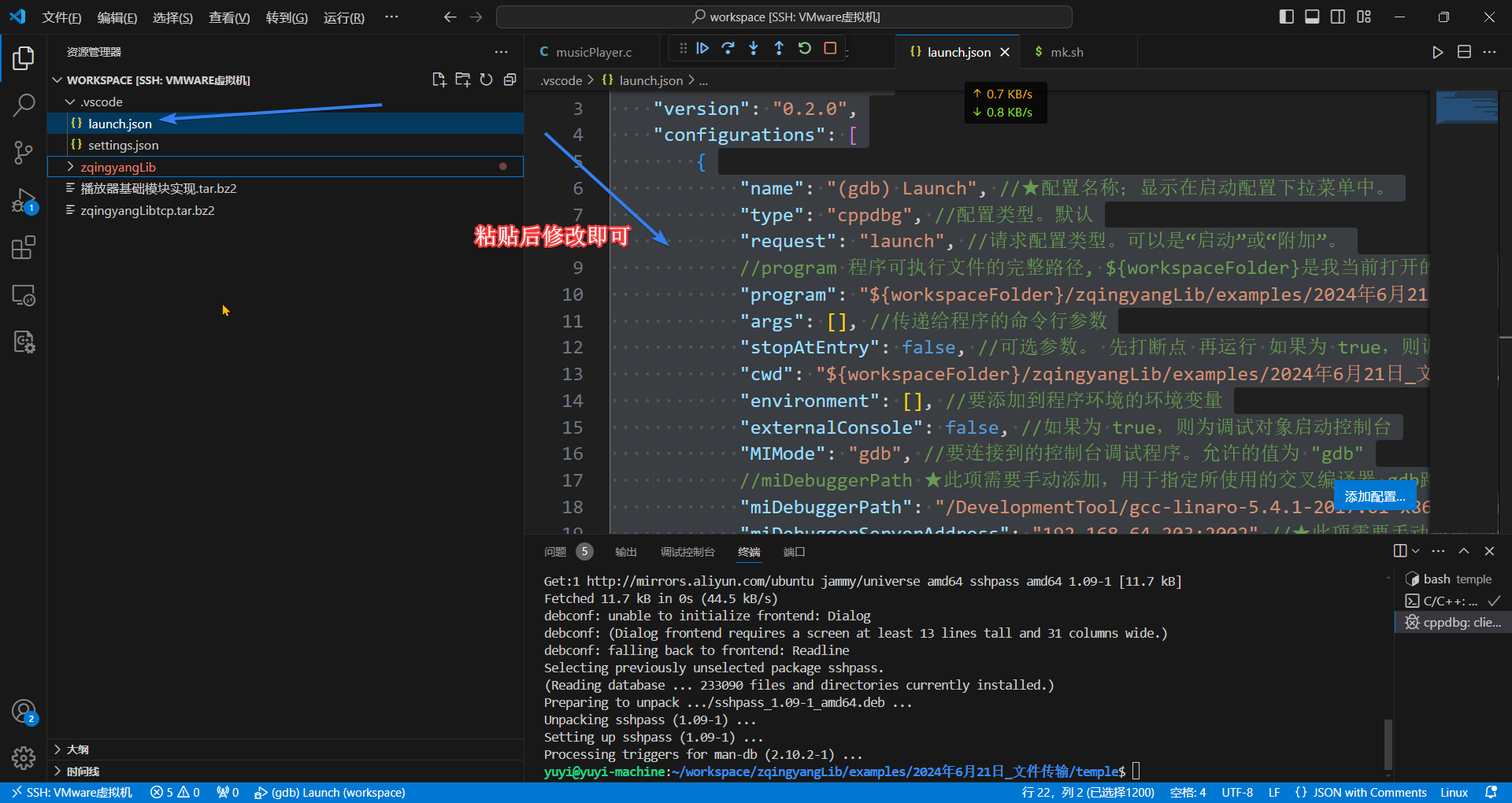Screen dimensions: 1512x803
Task: Open the Extensions view
Action: (x=24, y=248)
